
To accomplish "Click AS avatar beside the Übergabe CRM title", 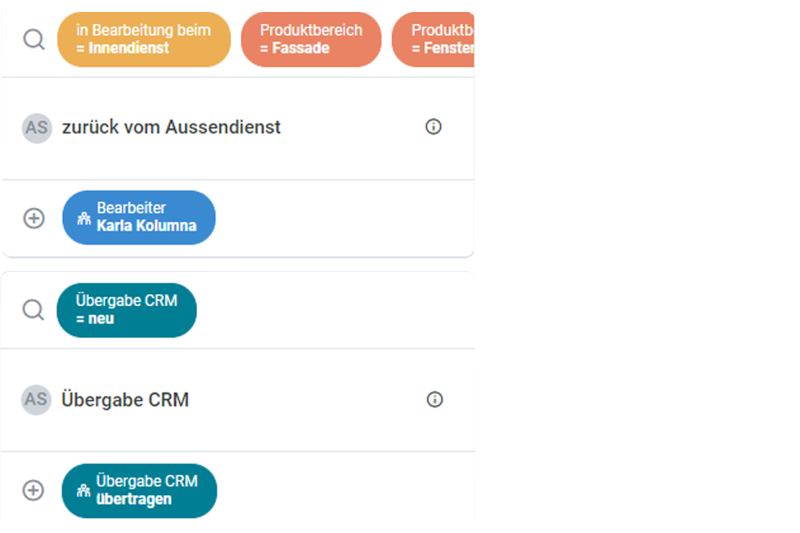I will 36,400.
